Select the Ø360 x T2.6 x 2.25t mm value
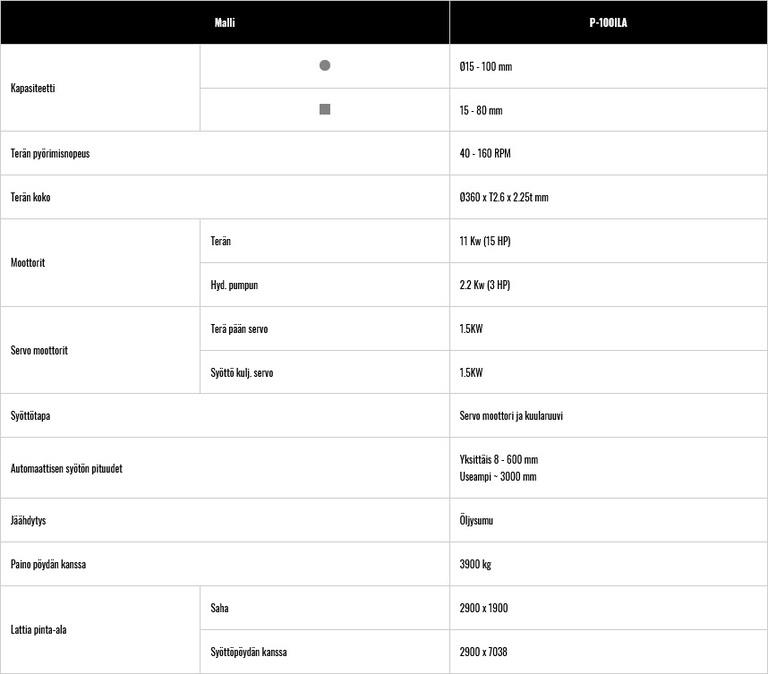This screenshot has width=768, height=674. coord(504,198)
